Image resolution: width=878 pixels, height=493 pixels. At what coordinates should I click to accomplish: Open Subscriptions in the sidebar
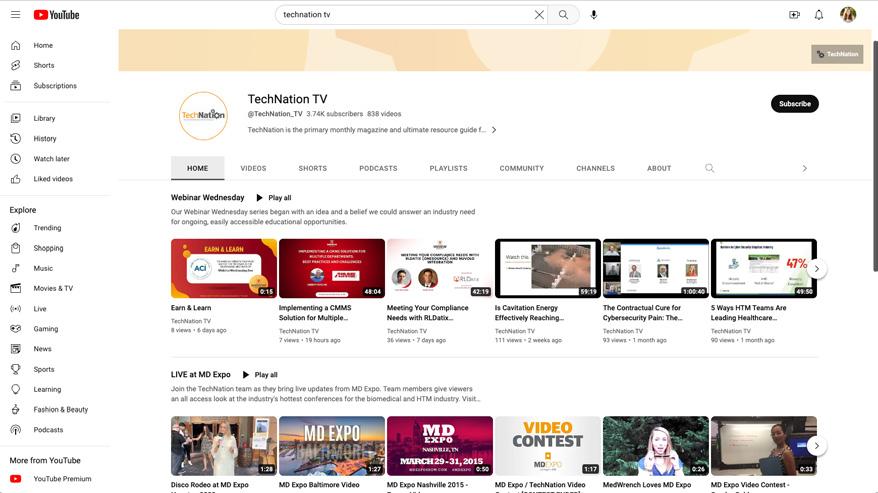(x=56, y=86)
